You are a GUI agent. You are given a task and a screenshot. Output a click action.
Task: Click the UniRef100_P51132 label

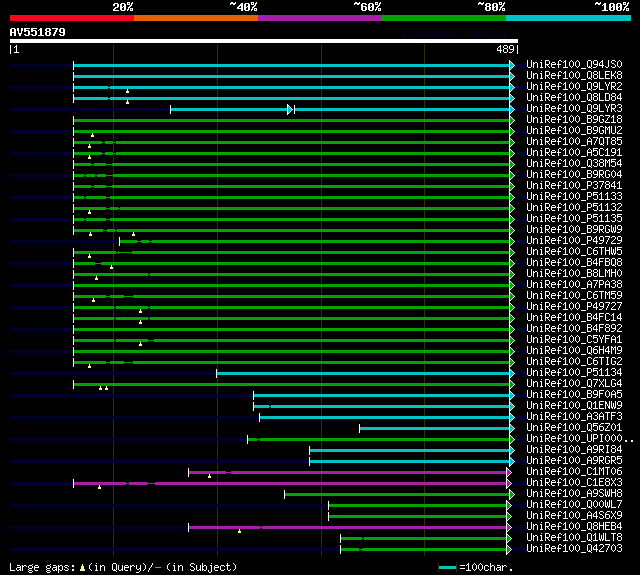click(x=574, y=208)
